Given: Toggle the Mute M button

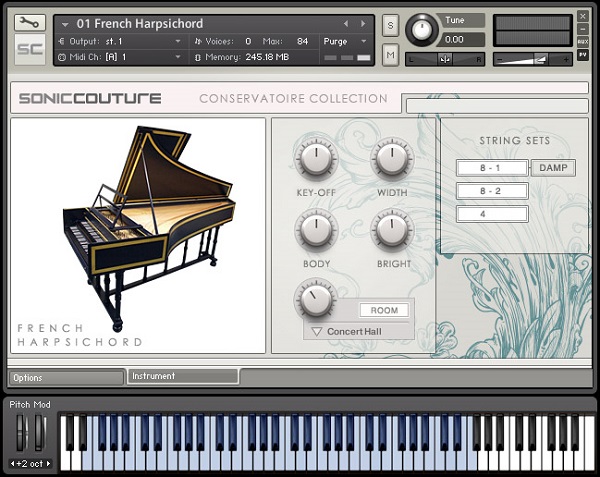Looking at the screenshot, I should [390, 55].
